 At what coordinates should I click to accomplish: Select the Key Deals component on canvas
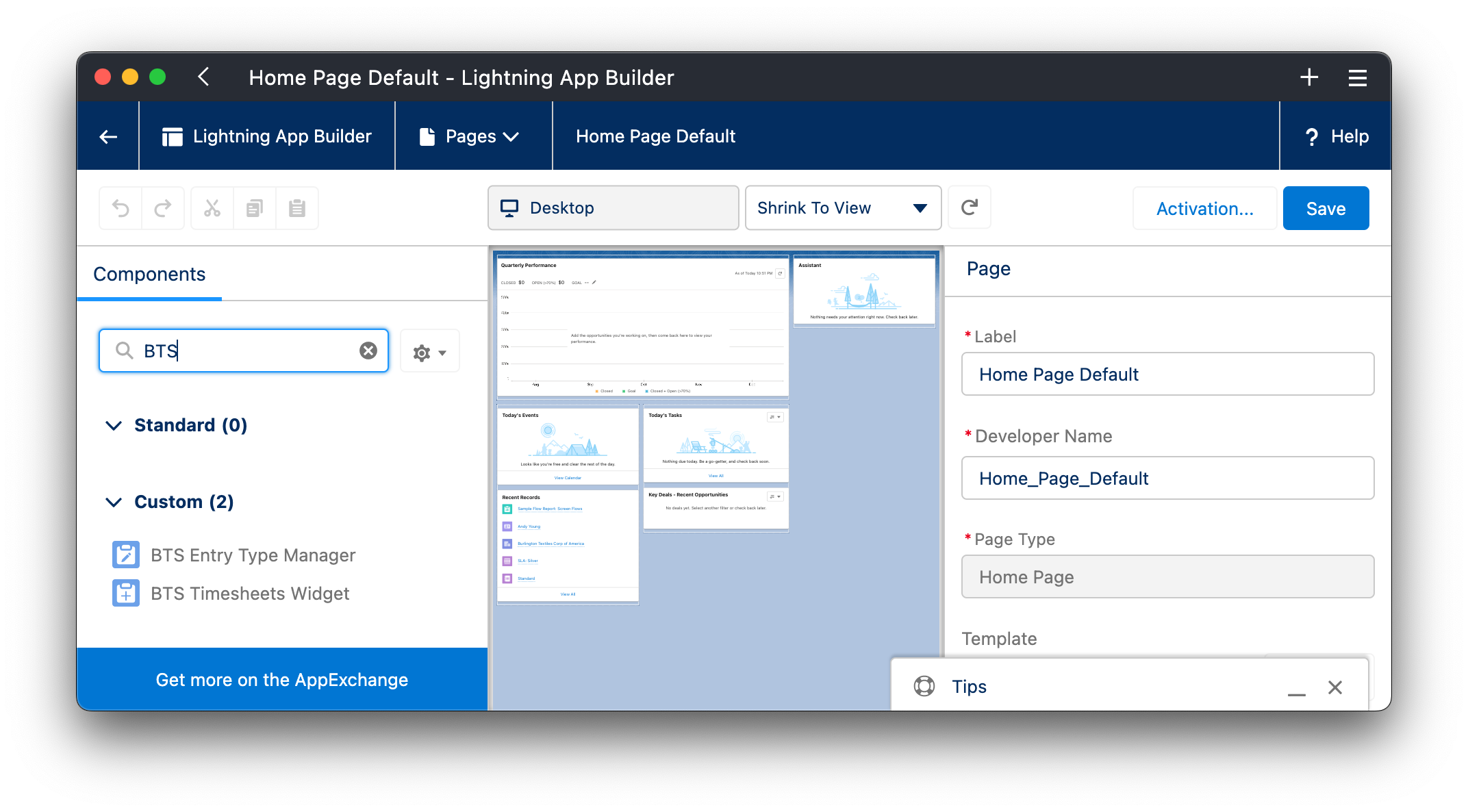(x=716, y=509)
